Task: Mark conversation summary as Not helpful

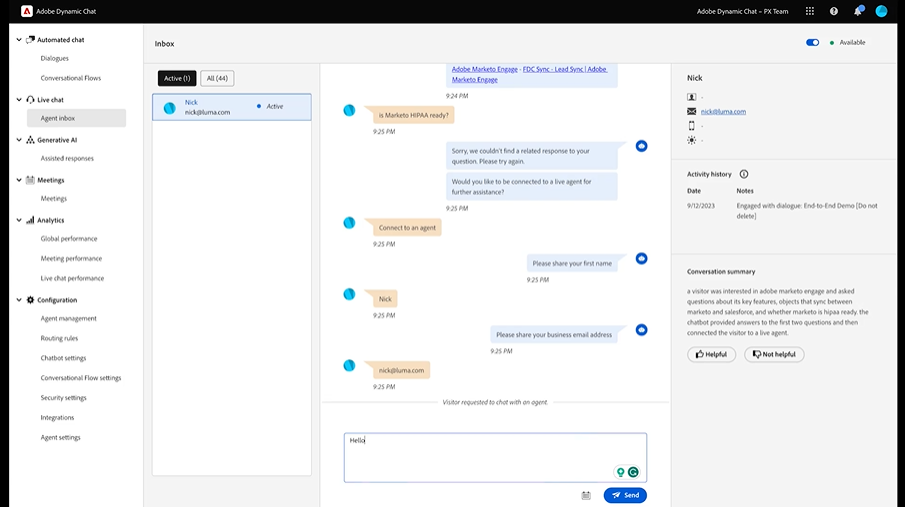Action: tap(774, 355)
